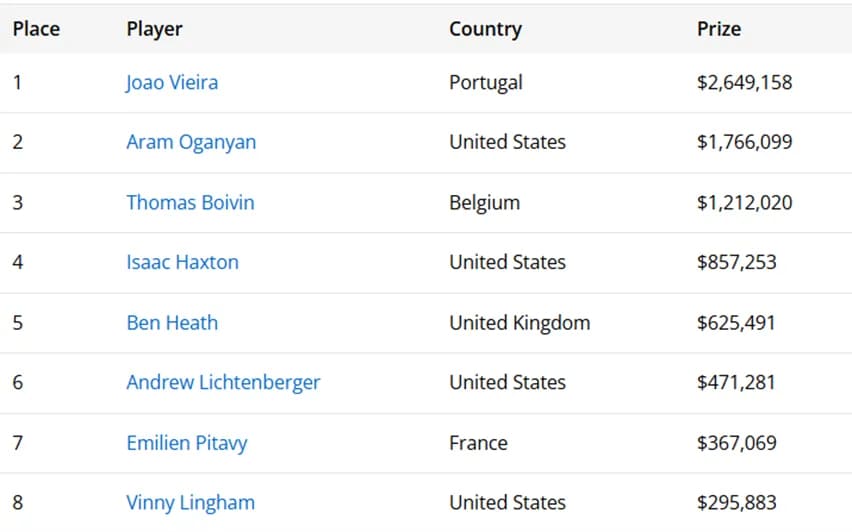Open the Emilien Pitavy link
The width and height of the screenshot is (852, 532).
(x=187, y=443)
